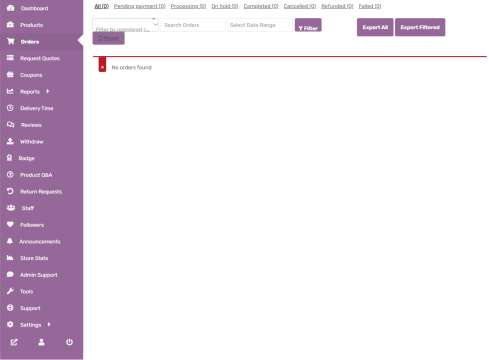Click the Export All button

tap(375, 27)
